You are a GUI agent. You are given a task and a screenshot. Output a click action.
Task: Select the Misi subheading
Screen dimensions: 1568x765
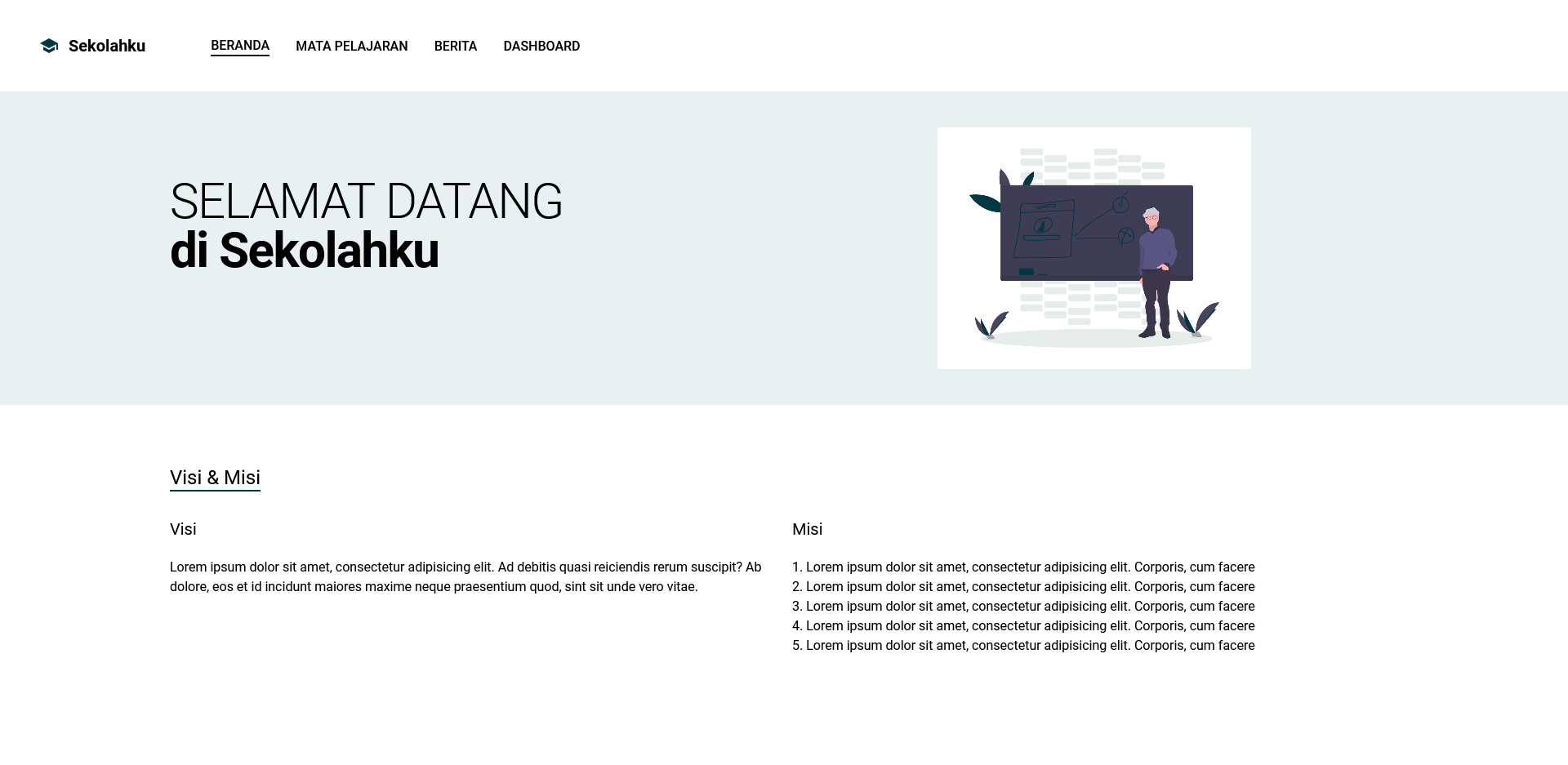pyautogui.click(x=808, y=529)
